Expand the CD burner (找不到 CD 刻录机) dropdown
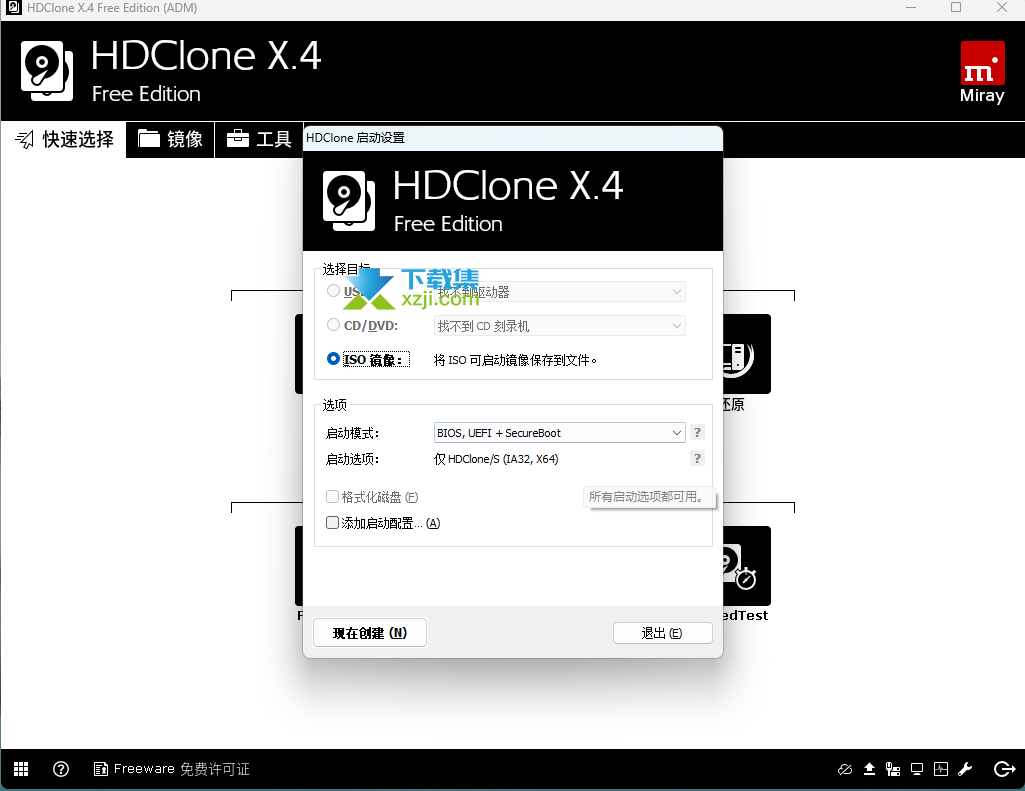 (560, 326)
